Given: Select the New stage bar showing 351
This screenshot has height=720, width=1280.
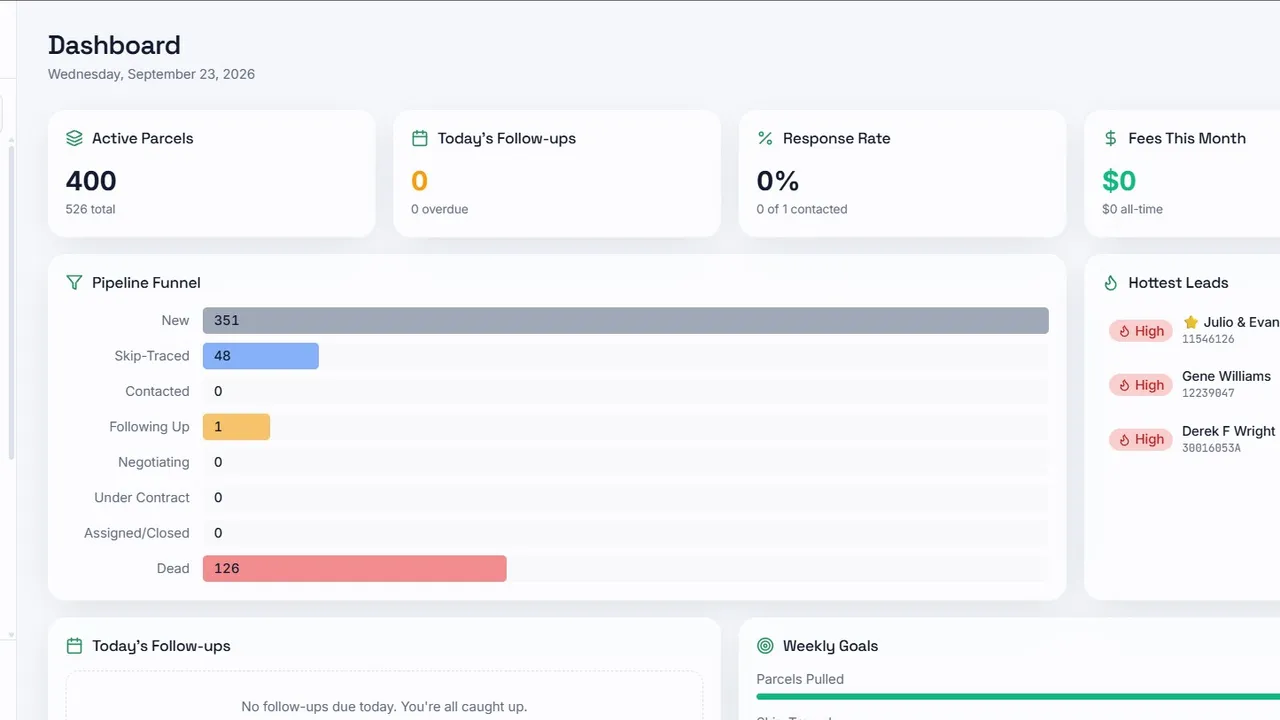Looking at the screenshot, I should click(x=626, y=321).
